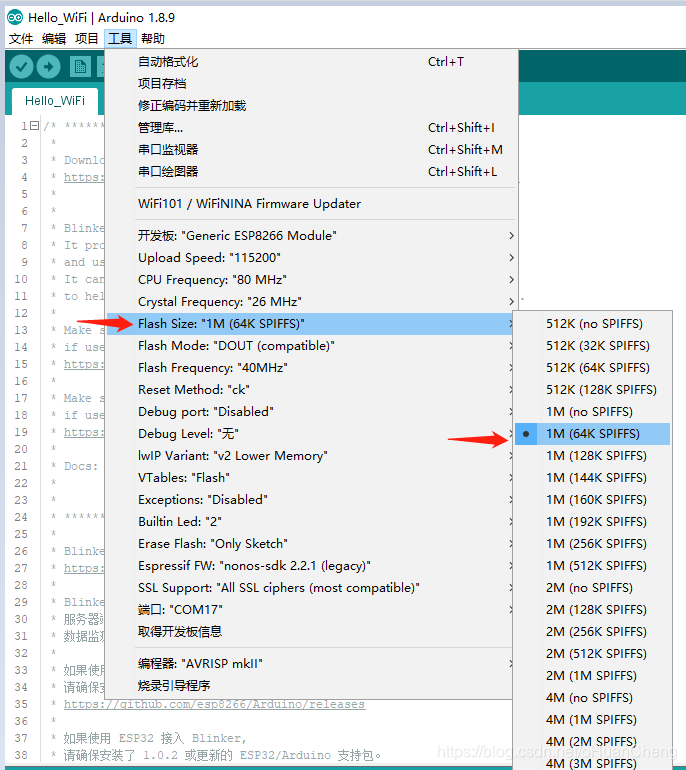Viewport: 686px width, 770px height.
Task: Select 4M (1M SPIFFS) flash size
Action: tap(593, 720)
